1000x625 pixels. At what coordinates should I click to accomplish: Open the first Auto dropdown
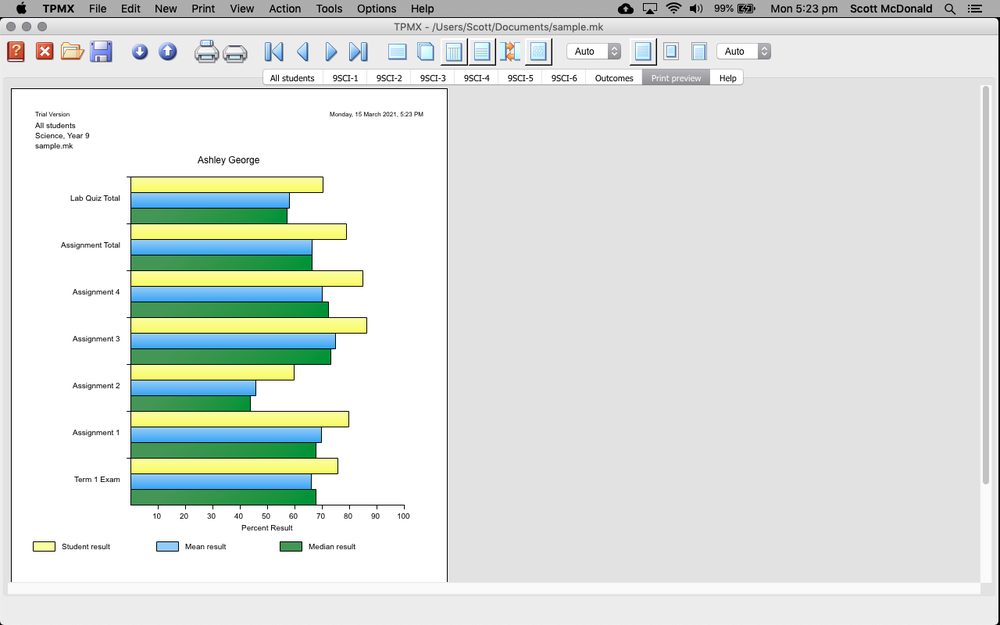click(x=593, y=52)
